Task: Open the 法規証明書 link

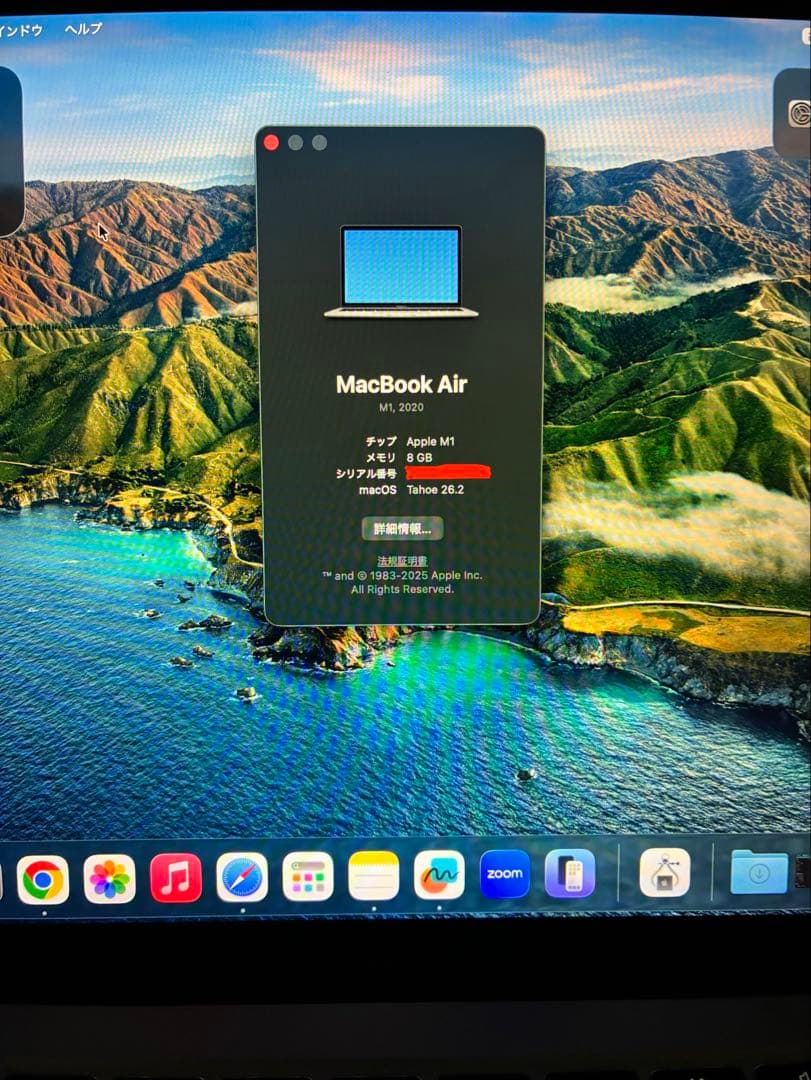Action: [x=402, y=561]
